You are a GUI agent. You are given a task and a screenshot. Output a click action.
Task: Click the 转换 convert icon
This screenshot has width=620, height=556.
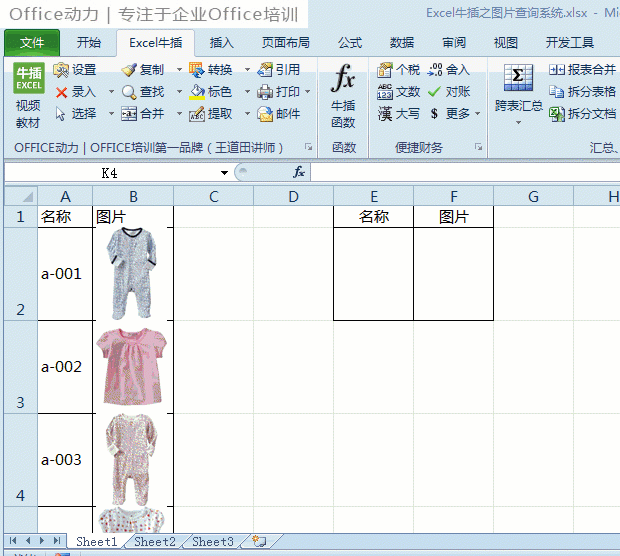click(x=197, y=70)
